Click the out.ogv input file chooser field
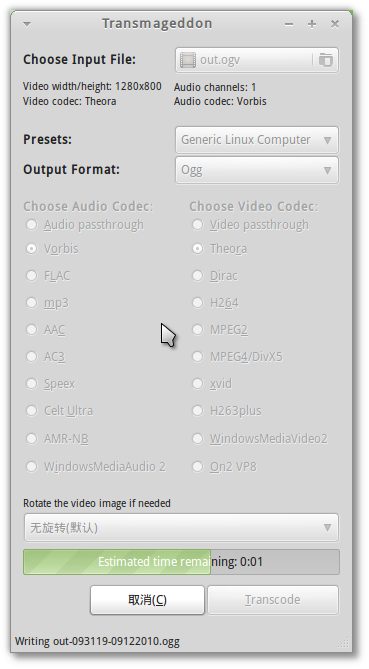 pyautogui.click(x=257, y=60)
